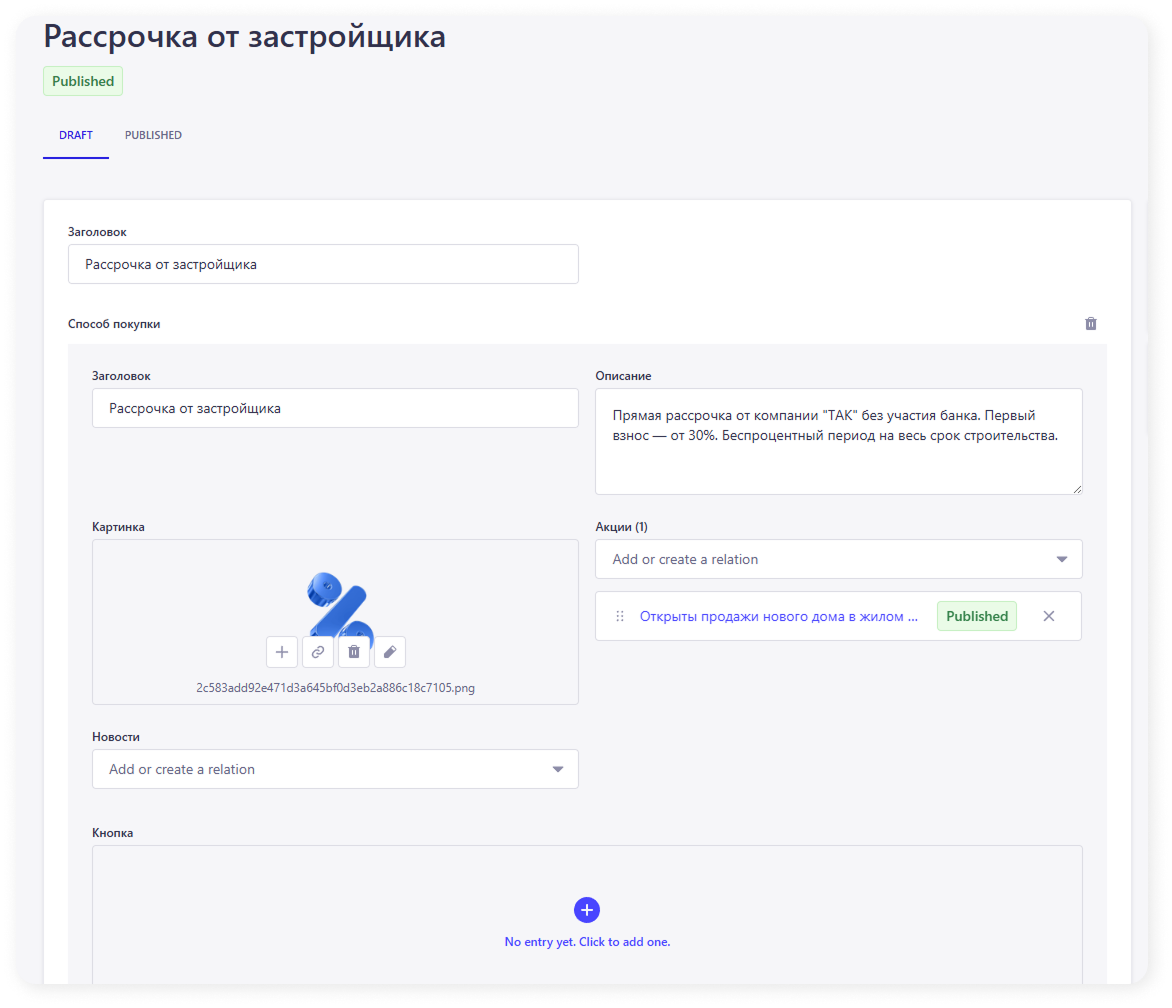Image resolution: width=1172 pixels, height=1008 pixels.
Task: Copy link of the Картинка image
Action: coord(318,652)
